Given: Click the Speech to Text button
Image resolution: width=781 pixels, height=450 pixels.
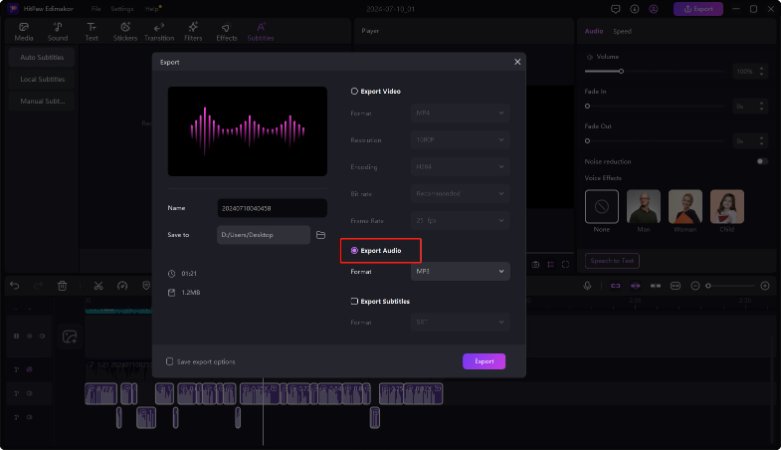Looking at the screenshot, I should [612, 261].
